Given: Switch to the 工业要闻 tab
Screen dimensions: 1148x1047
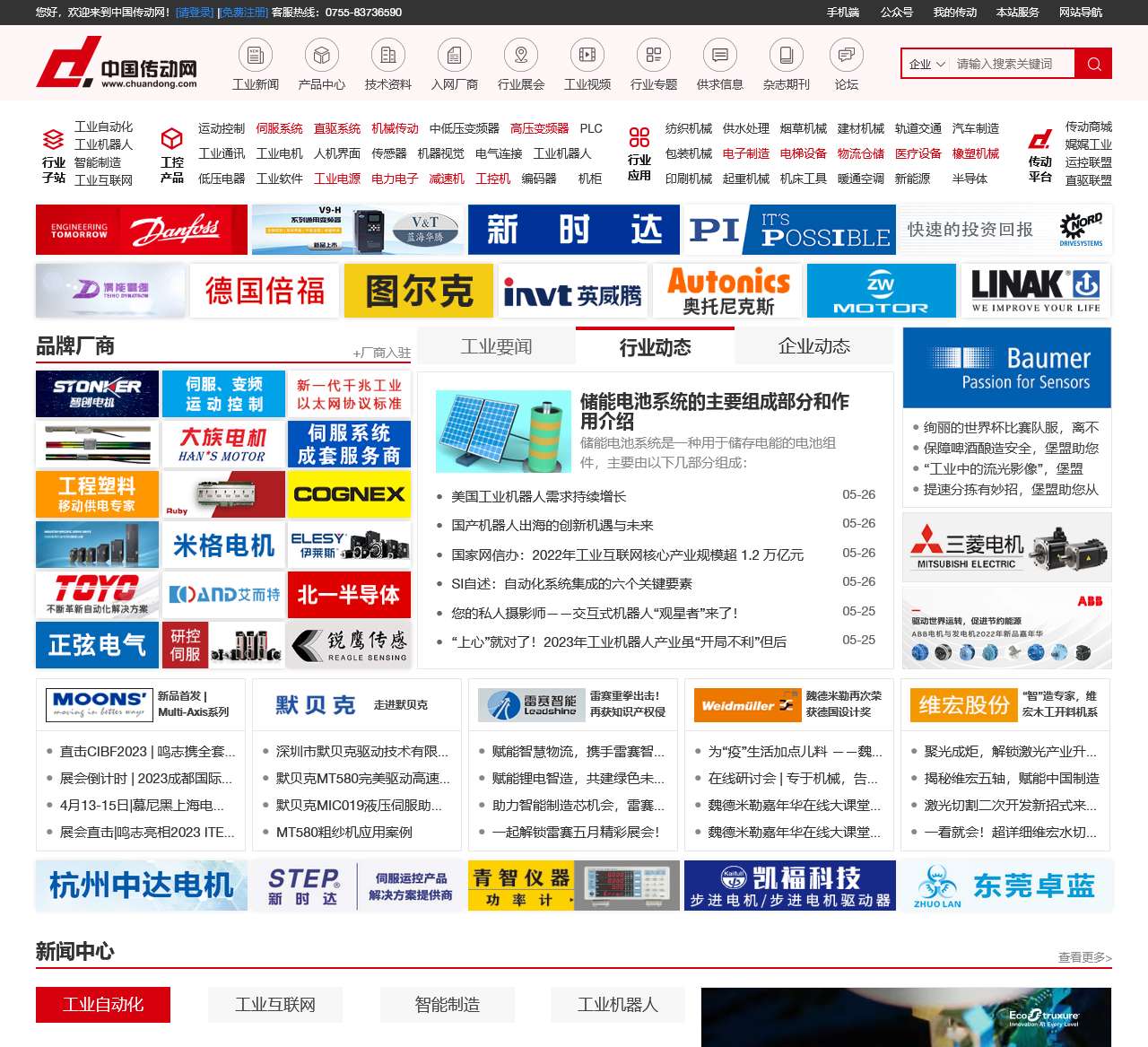Looking at the screenshot, I should tap(497, 346).
